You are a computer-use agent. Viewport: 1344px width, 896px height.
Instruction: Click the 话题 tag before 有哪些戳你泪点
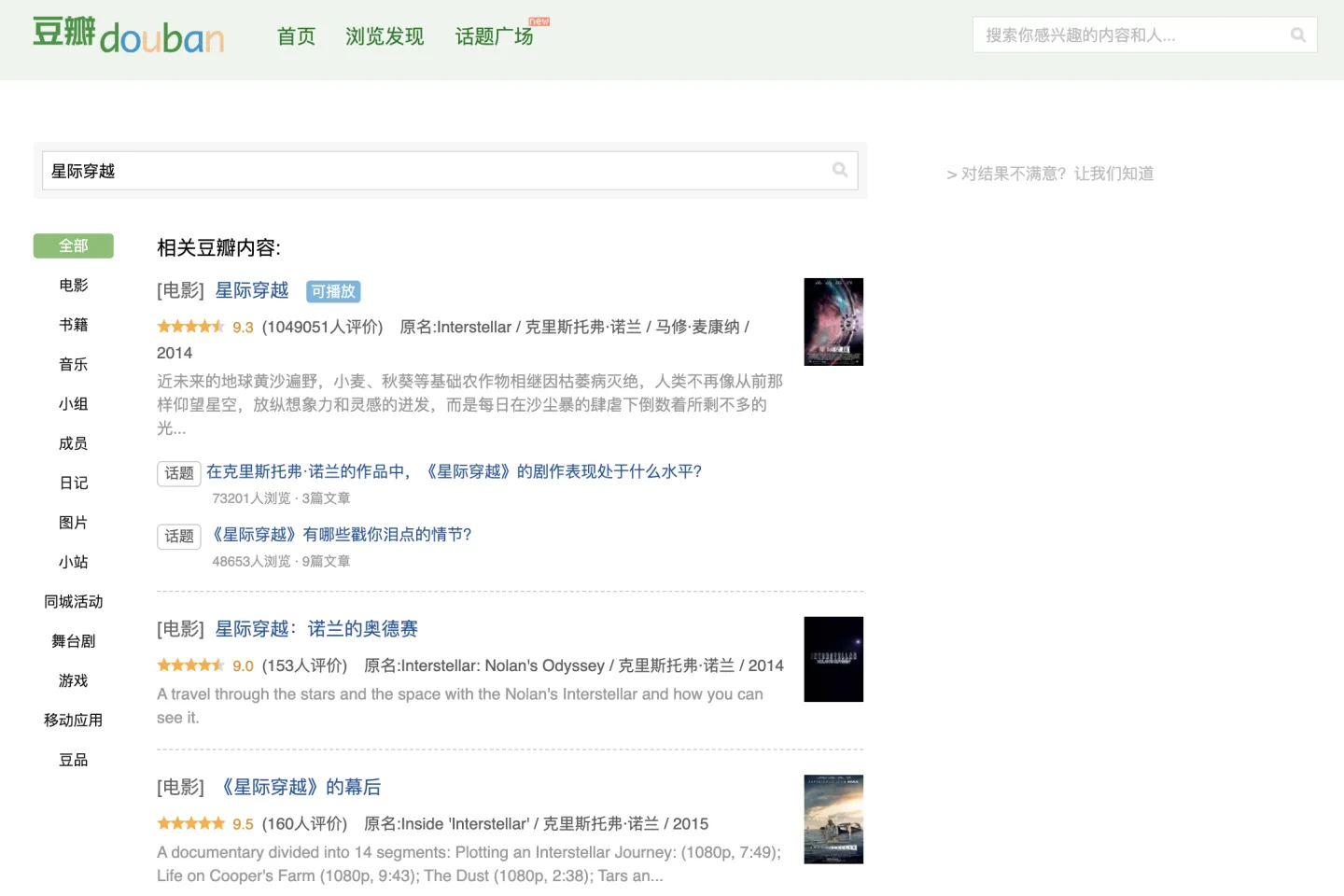179,537
